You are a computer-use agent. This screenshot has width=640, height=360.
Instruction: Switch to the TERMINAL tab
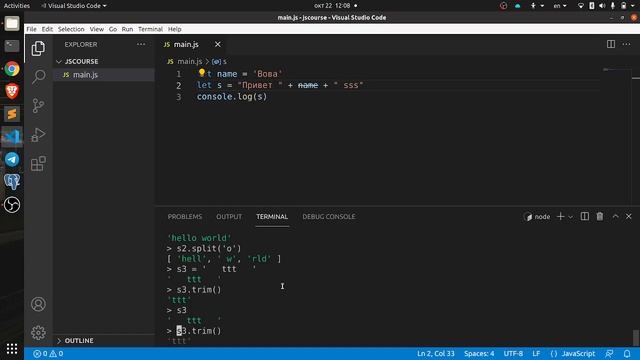pyautogui.click(x=272, y=216)
